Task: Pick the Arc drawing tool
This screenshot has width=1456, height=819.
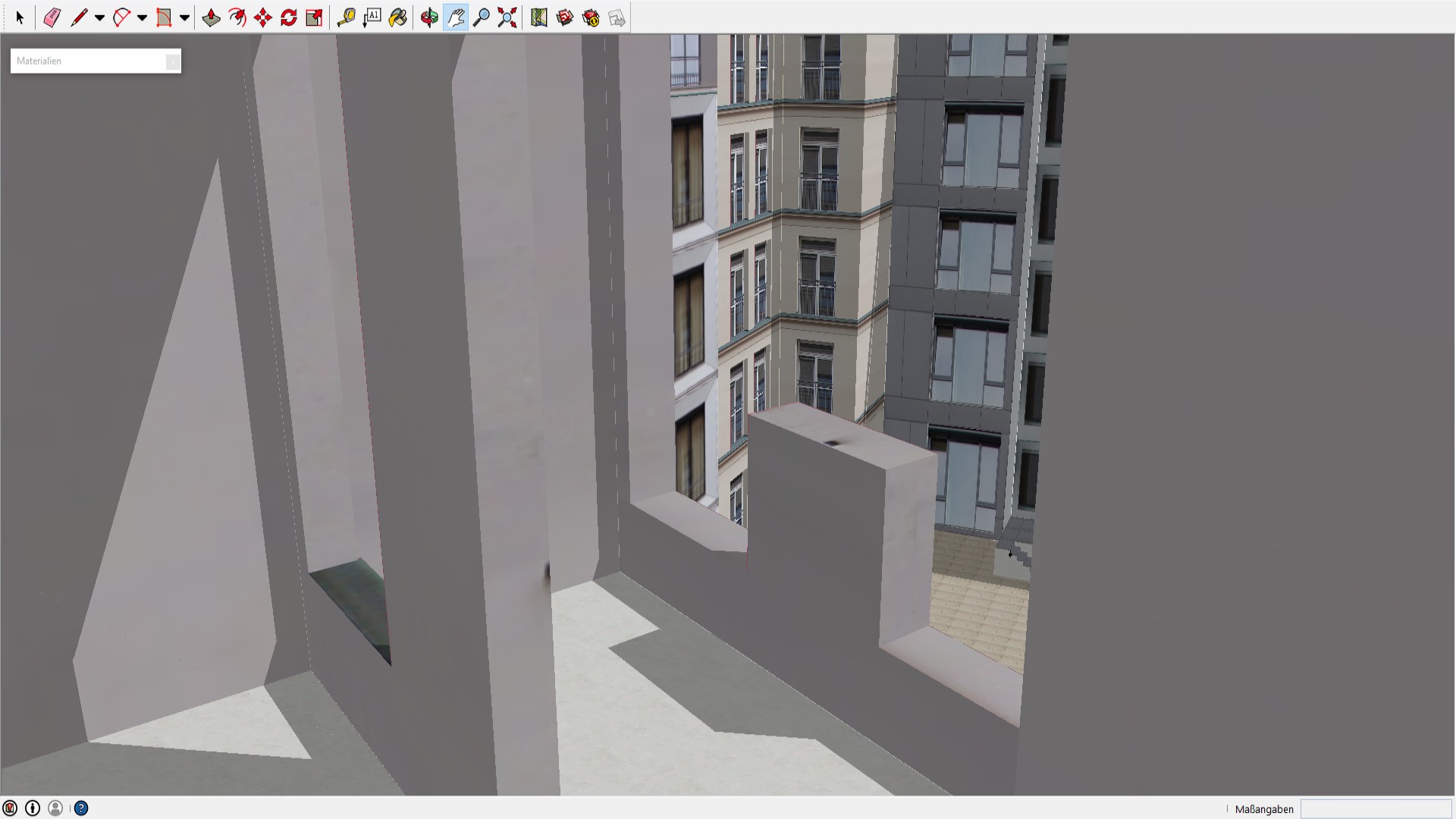Action: [121, 17]
